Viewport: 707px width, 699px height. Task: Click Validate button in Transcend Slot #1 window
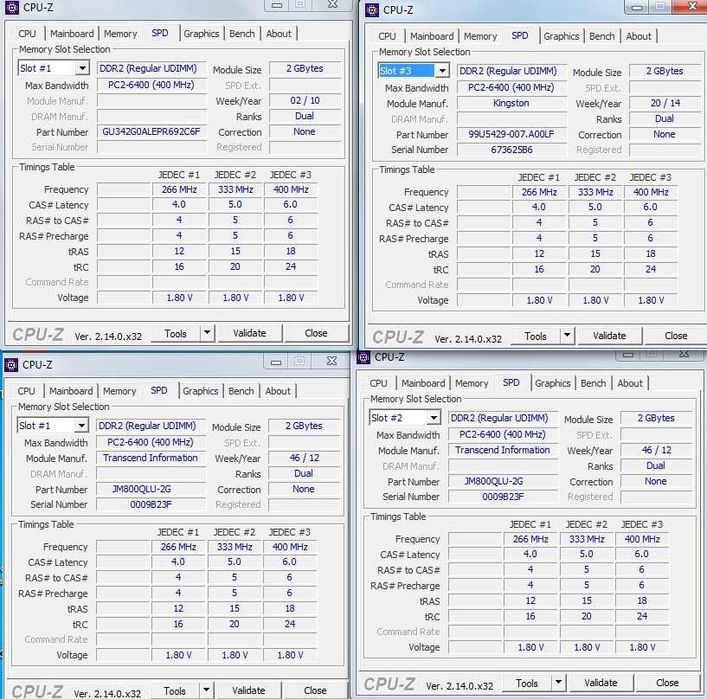point(248,690)
